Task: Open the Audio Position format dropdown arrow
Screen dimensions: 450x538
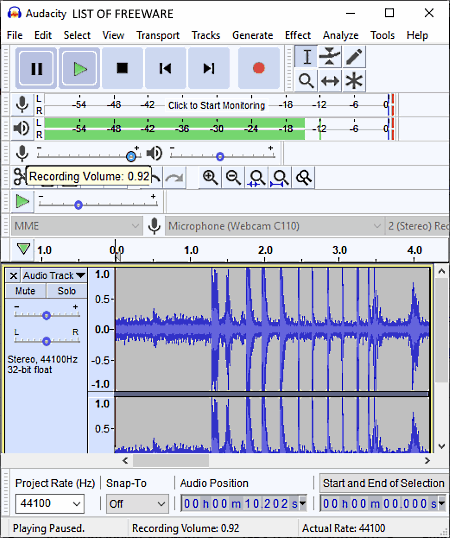Action: click(x=303, y=503)
